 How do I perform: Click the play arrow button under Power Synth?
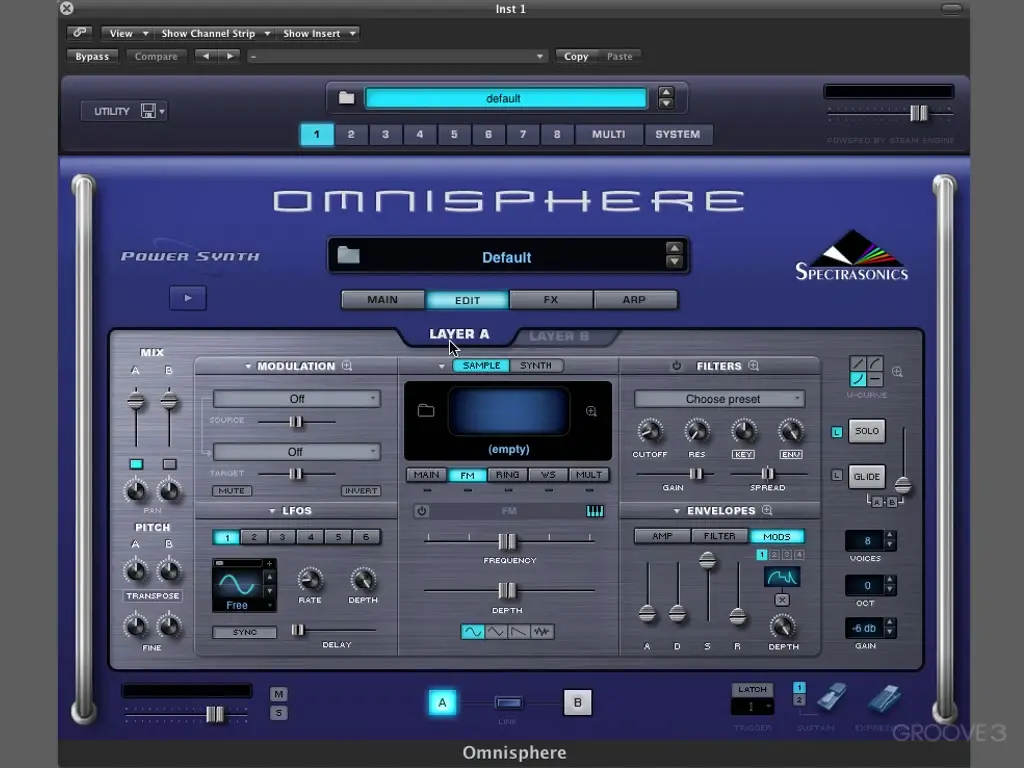187,298
